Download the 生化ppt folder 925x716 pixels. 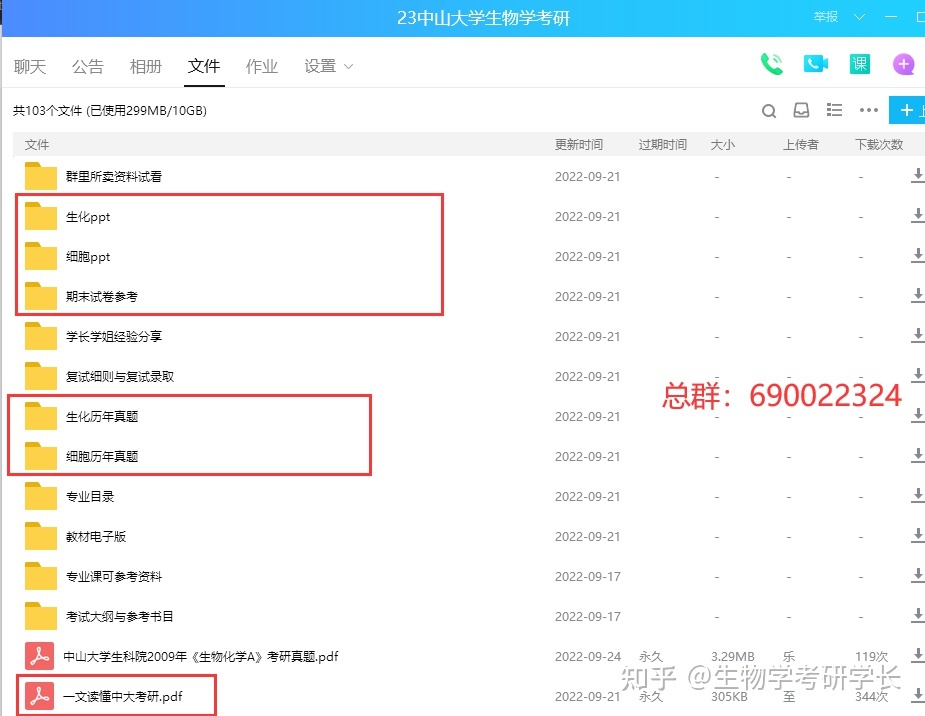click(917, 217)
